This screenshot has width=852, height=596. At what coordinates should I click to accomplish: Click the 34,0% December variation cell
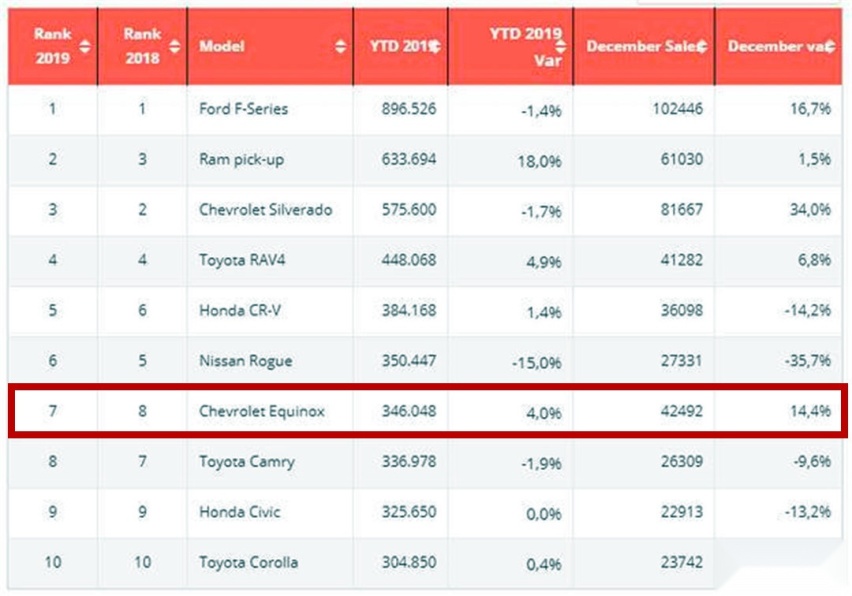click(810, 210)
